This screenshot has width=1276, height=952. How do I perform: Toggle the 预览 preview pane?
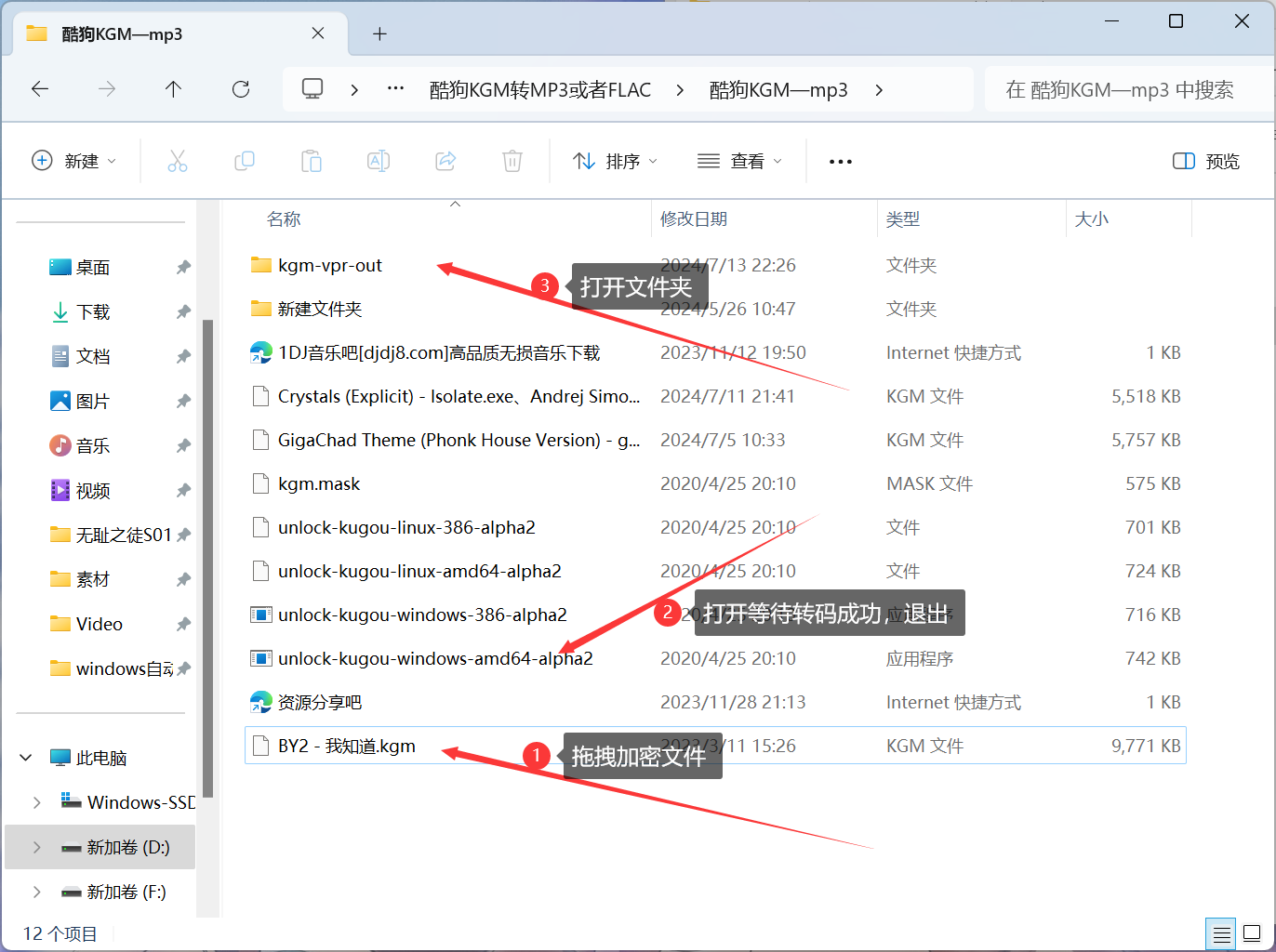1206,161
